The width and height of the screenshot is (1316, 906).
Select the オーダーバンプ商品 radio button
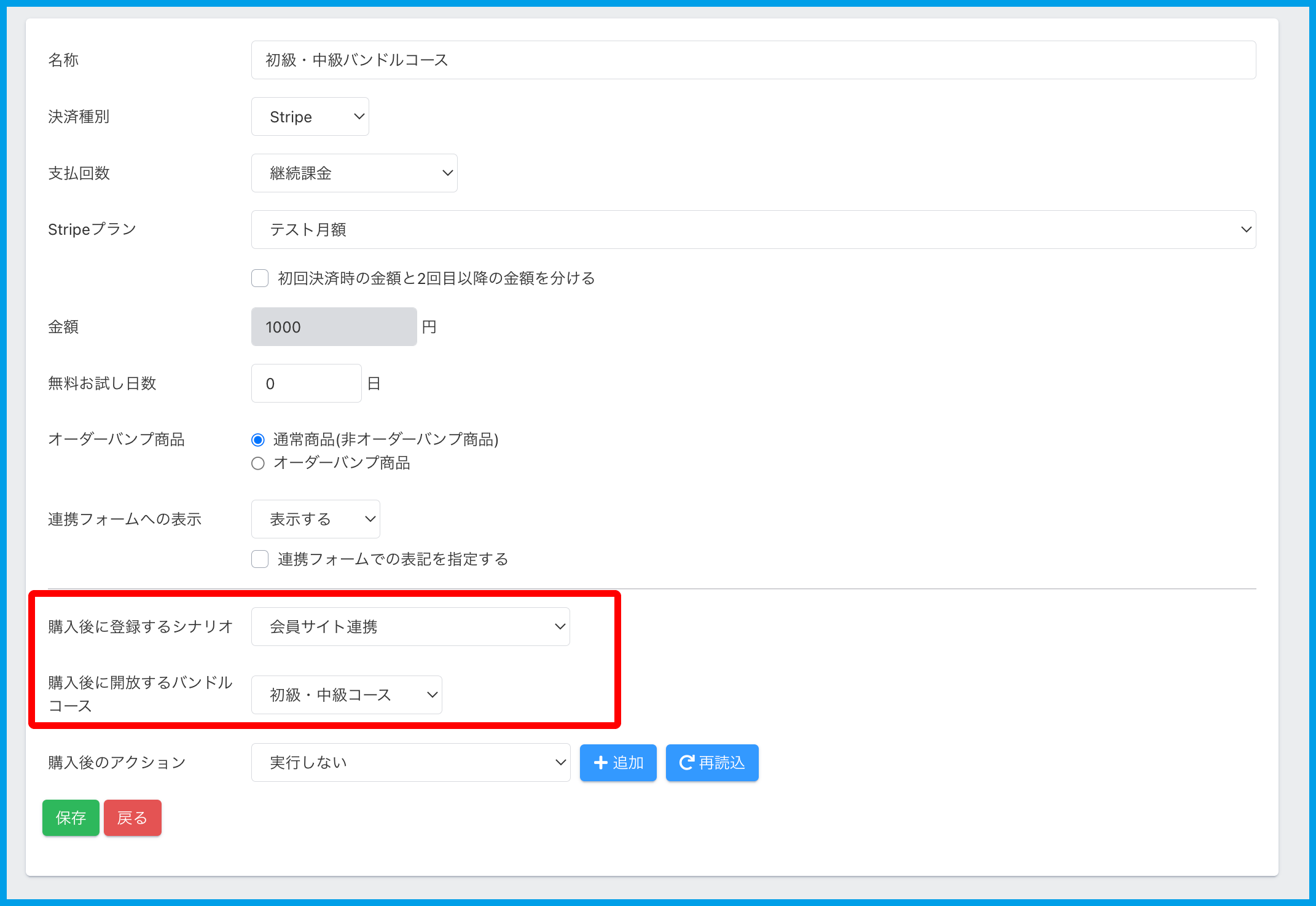tap(258, 463)
